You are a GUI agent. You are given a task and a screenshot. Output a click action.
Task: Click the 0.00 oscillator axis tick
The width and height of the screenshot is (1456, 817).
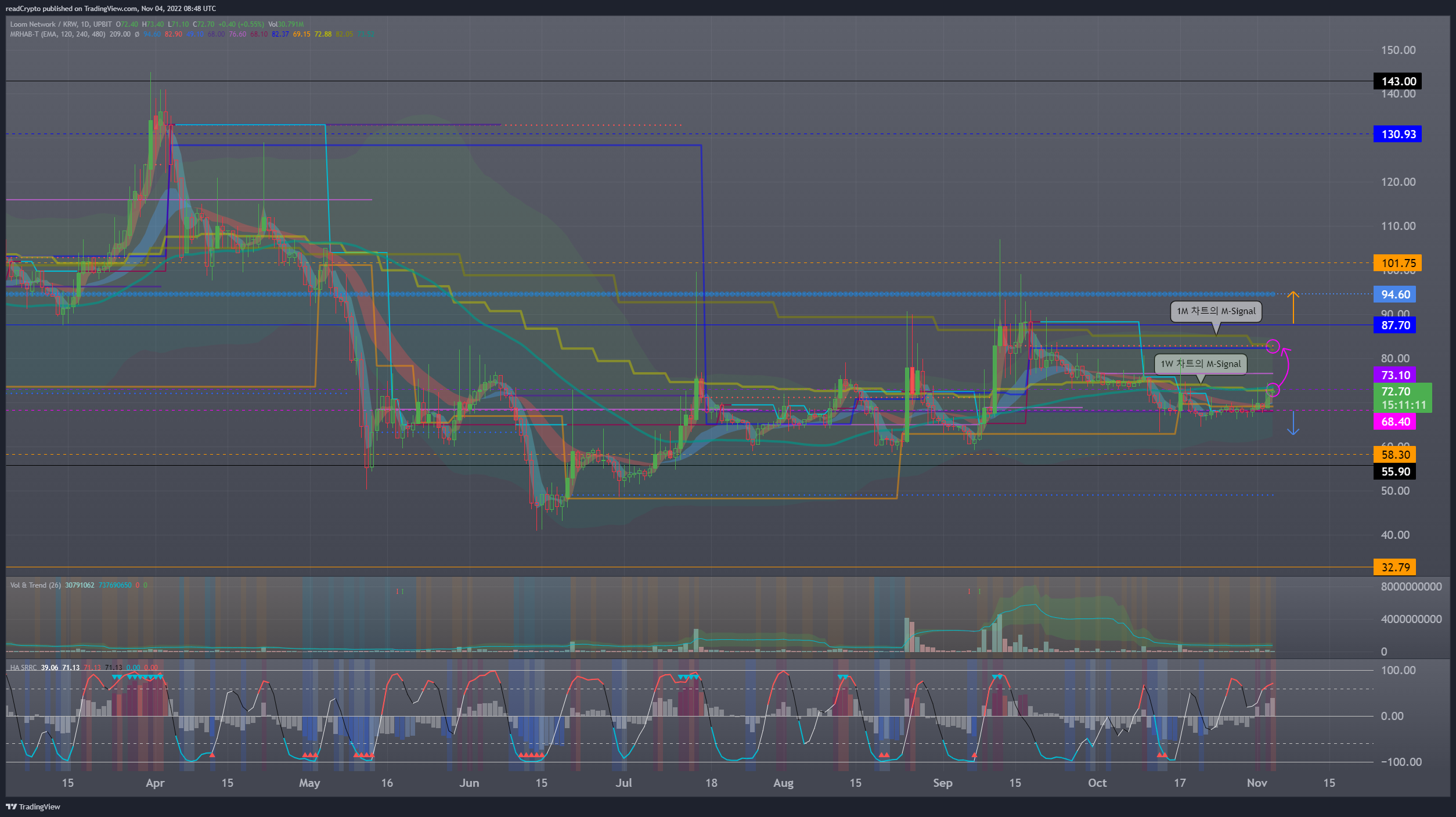pyautogui.click(x=1392, y=716)
